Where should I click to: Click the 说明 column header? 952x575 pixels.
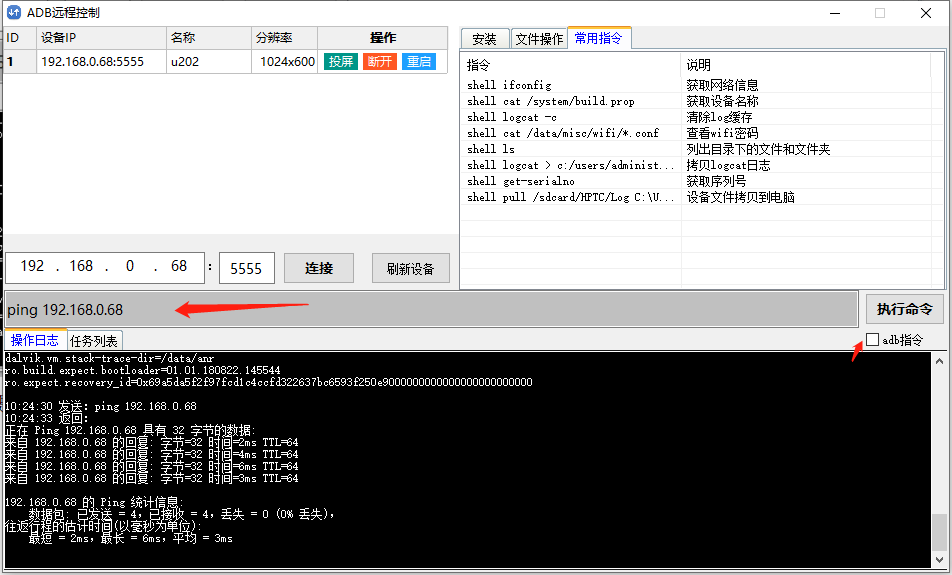point(806,65)
